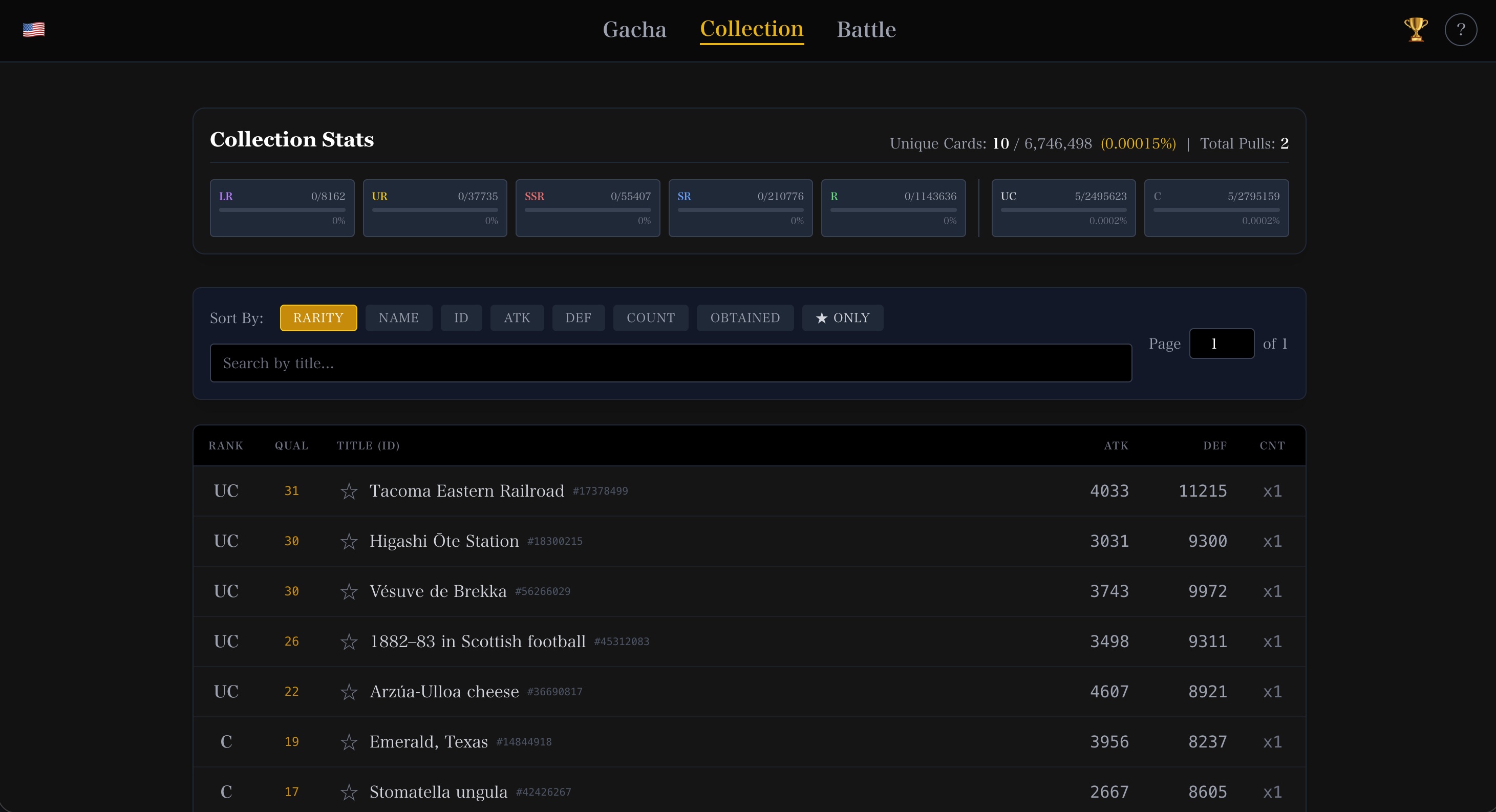1496x812 pixels.
Task: Star the Arzúa-Ulloa cheese card
Action: tap(349, 692)
